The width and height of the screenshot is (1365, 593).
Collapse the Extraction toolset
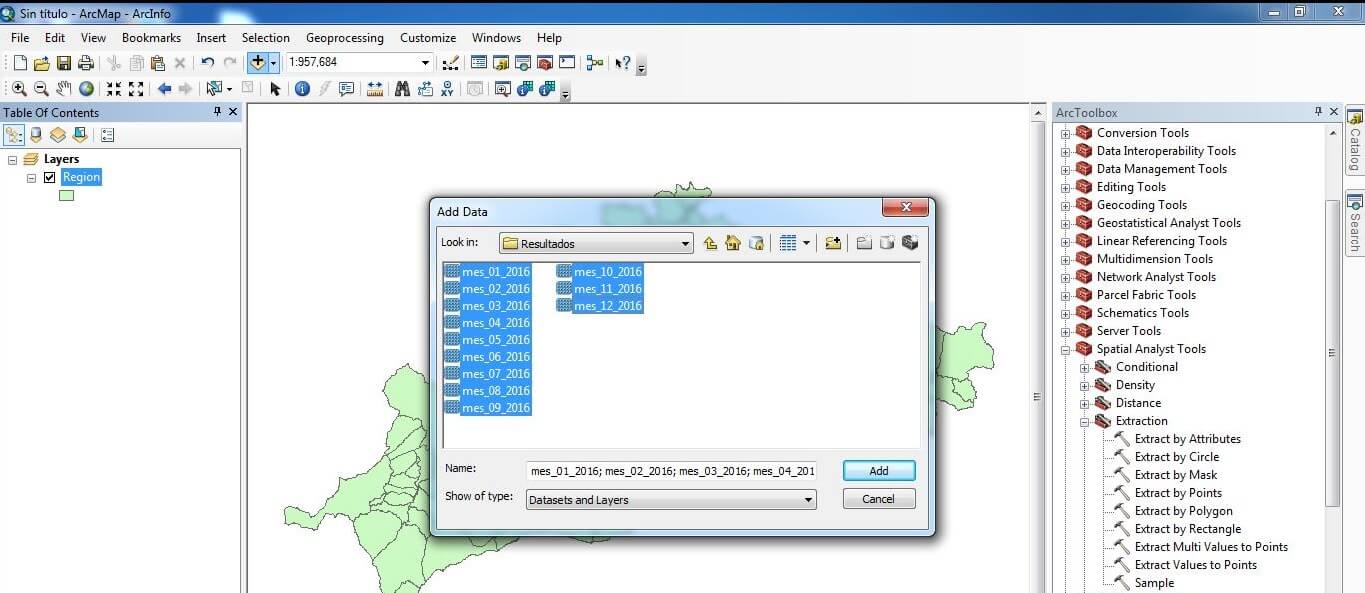1085,421
